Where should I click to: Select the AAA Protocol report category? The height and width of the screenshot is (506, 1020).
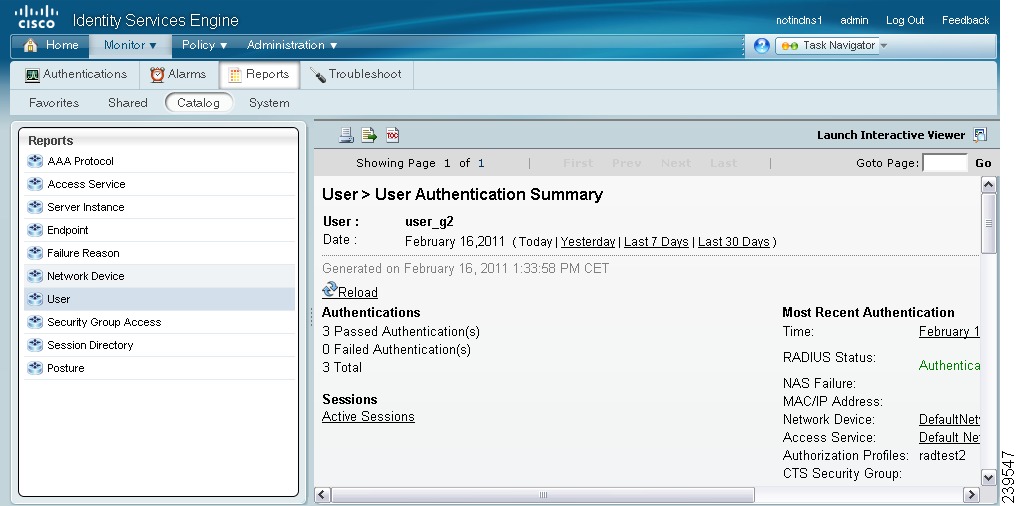click(x=160, y=161)
